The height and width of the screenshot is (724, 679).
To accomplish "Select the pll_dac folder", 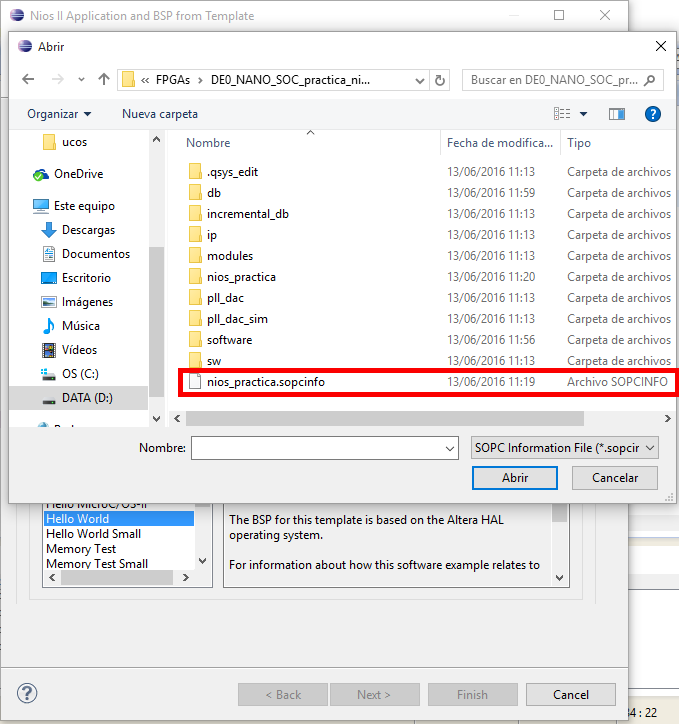I will coord(225,298).
